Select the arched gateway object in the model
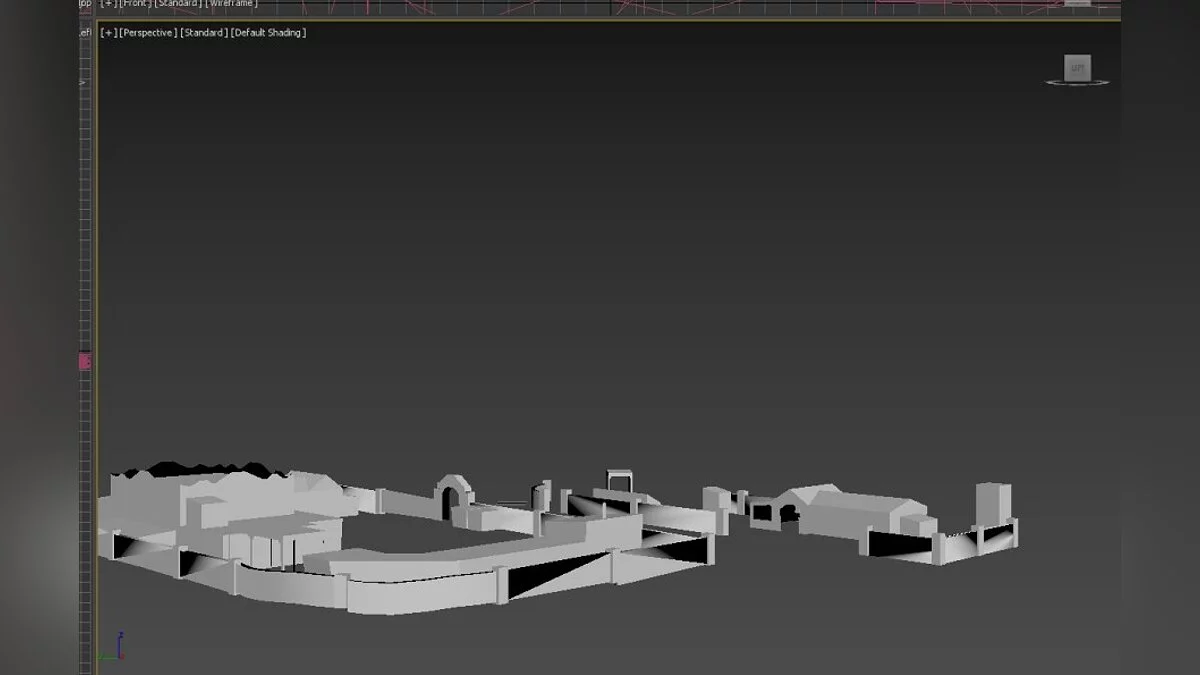 [452, 494]
